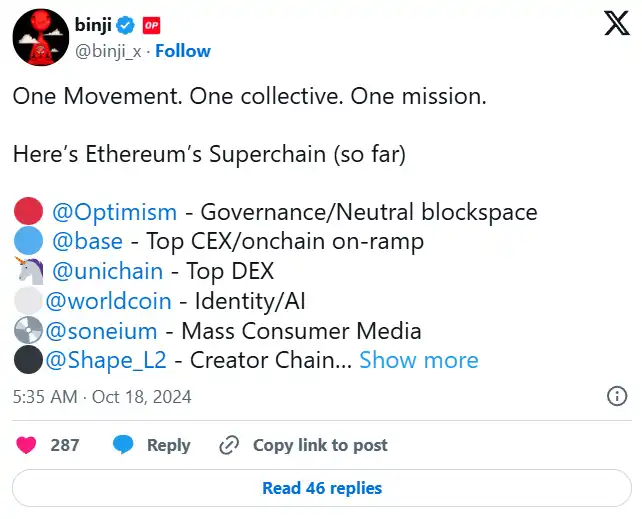
Task: Click the blue verified badge
Action: [127, 26]
